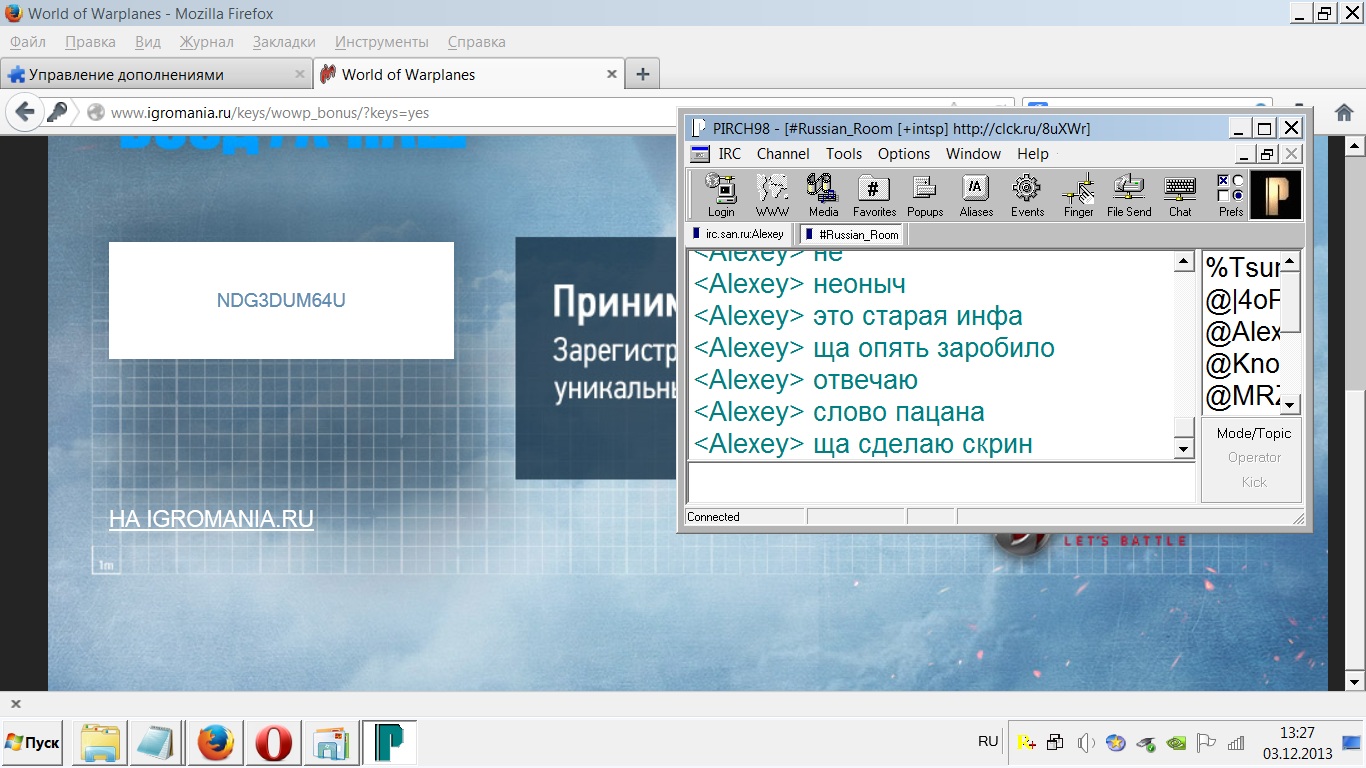The image size is (1366, 768).
Task: Click the key icon next to address bar
Action: click(x=57, y=112)
